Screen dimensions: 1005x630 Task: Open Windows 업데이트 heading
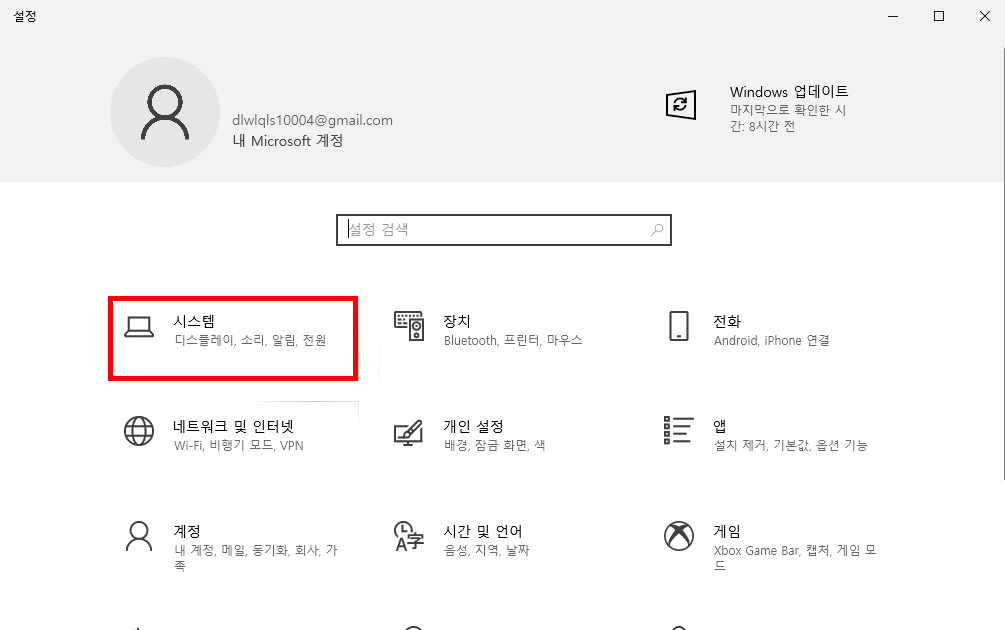789,92
